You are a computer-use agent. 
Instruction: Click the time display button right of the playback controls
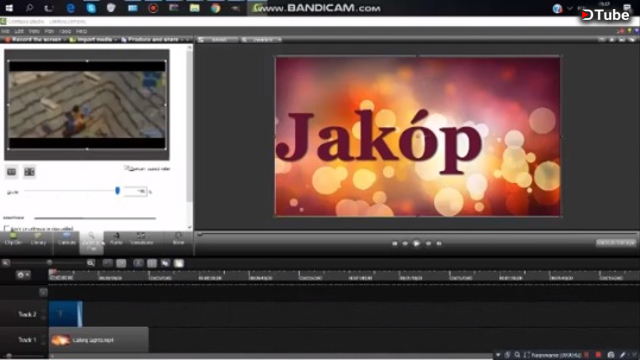pyautogui.click(x=616, y=243)
